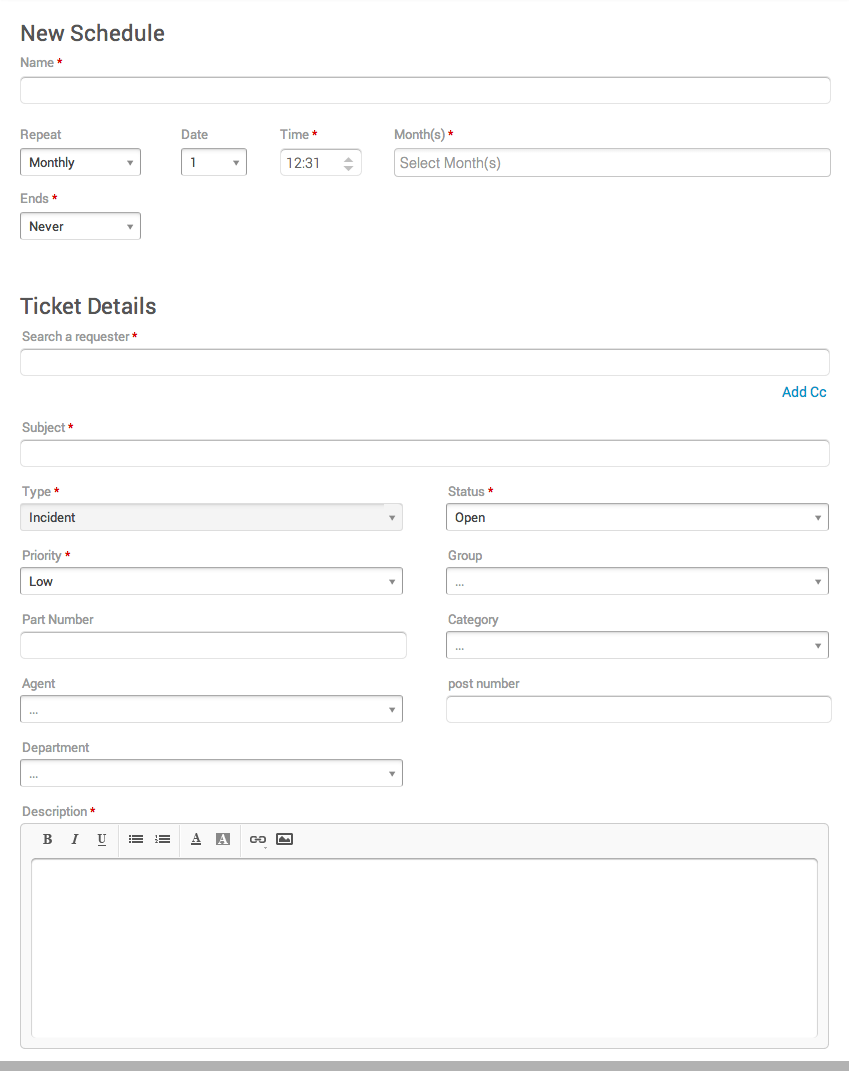The image size is (849, 1071).
Task: Insert a numbered list in description
Action: pyautogui.click(x=163, y=839)
